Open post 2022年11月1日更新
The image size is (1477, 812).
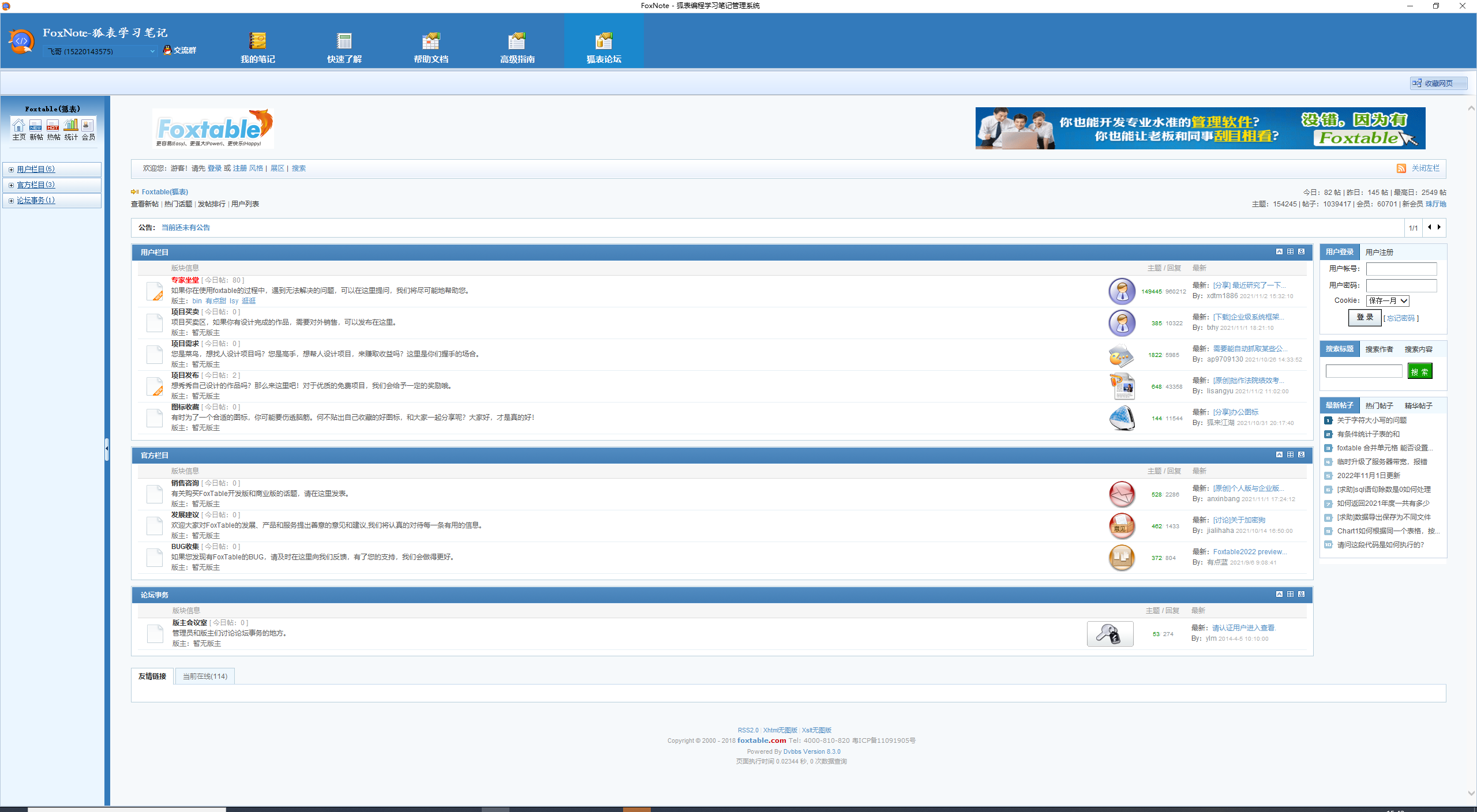1369,476
